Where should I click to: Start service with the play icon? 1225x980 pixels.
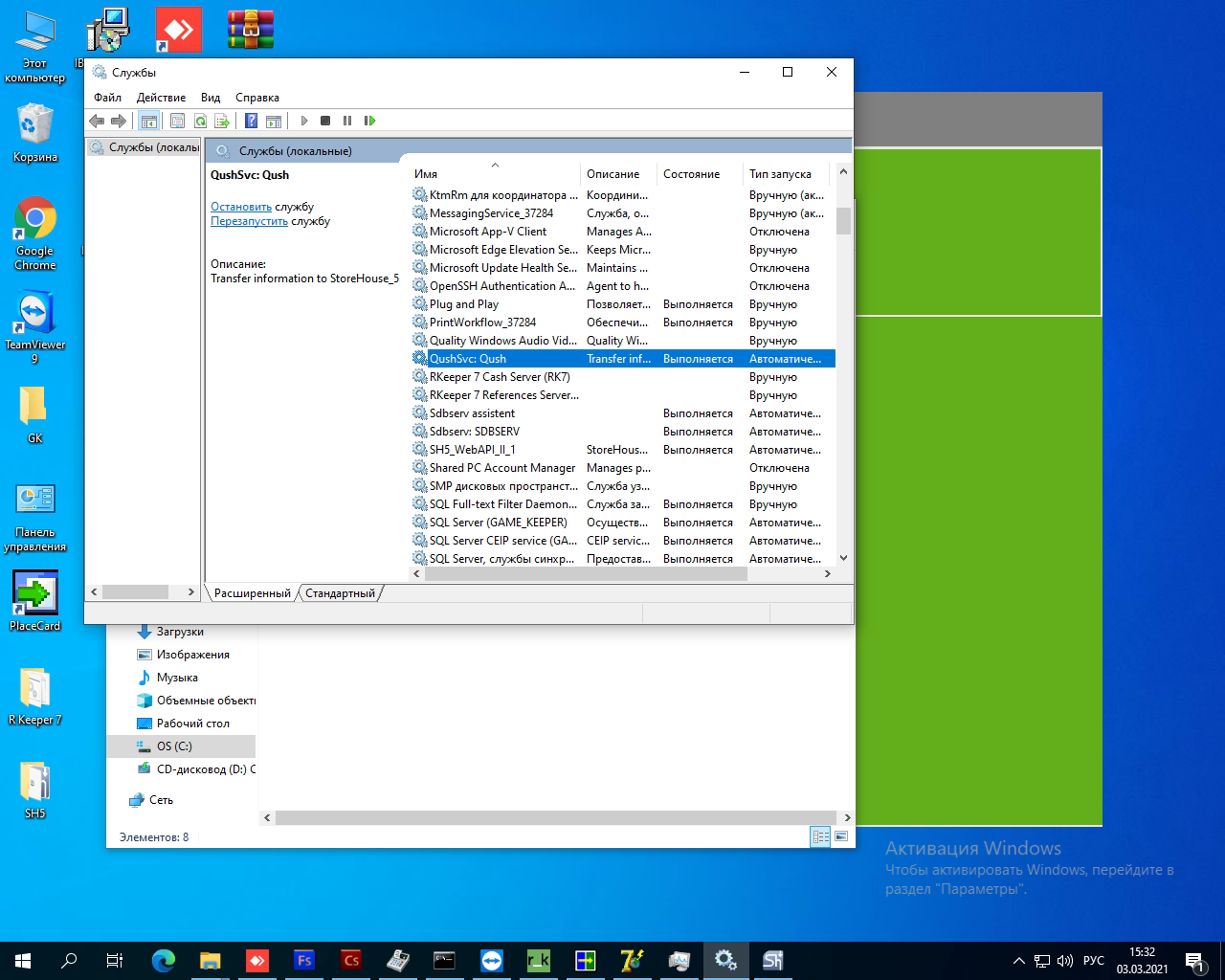tap(304, 121)
